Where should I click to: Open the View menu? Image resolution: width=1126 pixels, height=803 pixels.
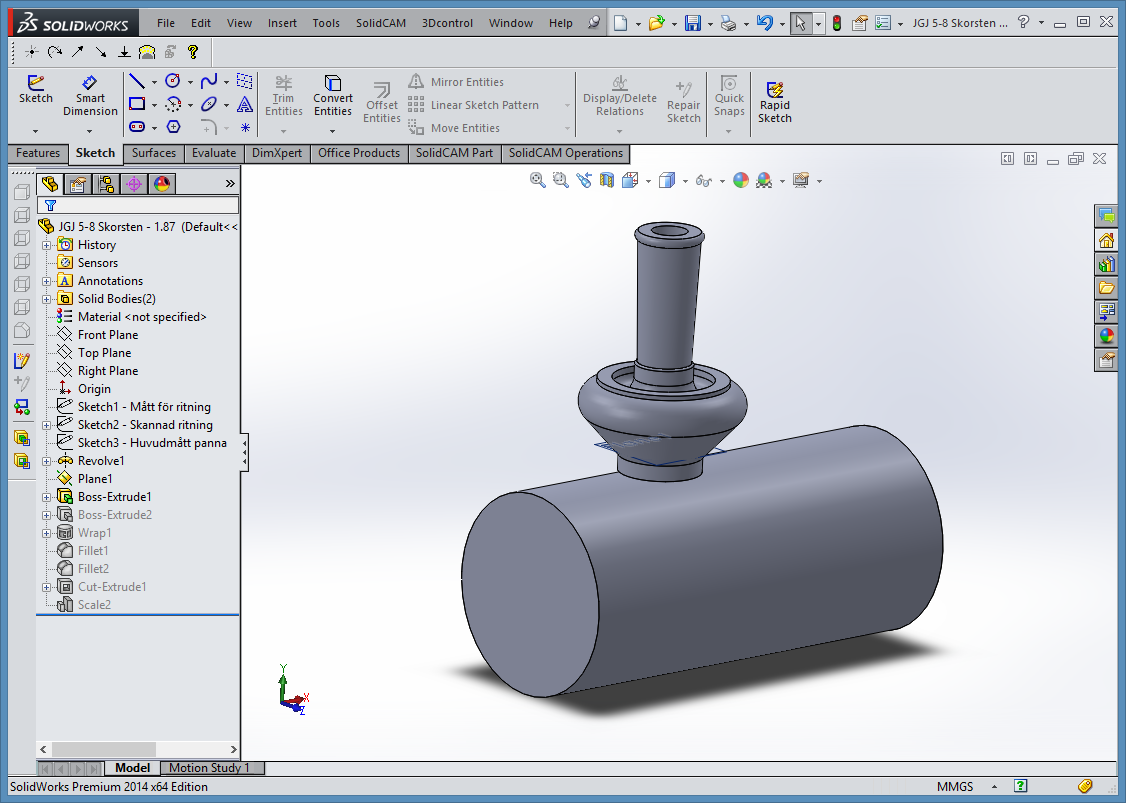coord(239,23)
